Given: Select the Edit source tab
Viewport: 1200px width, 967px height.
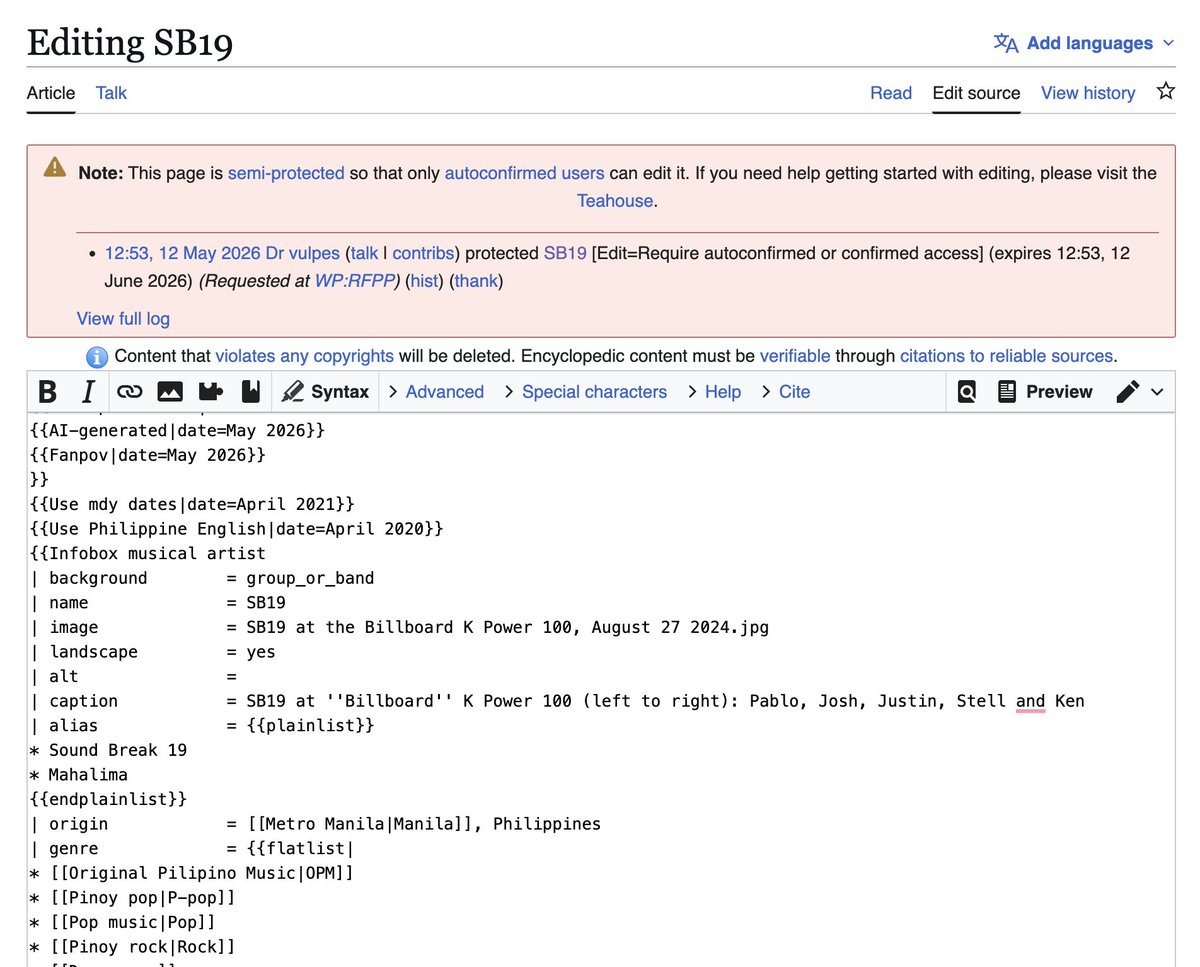Looking at the screenshot, I should click(x=976, y=93).
